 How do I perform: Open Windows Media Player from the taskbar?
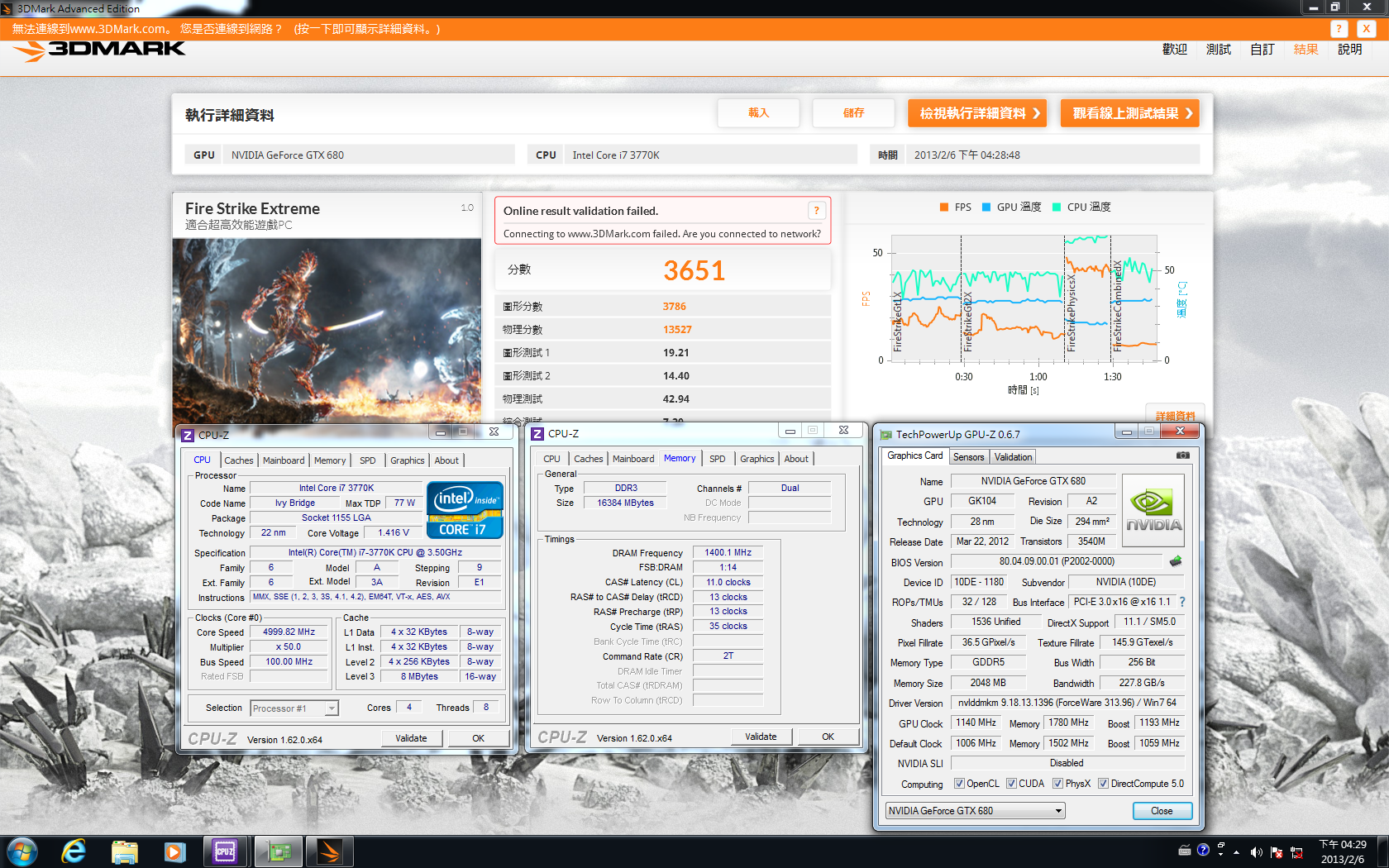174,851
